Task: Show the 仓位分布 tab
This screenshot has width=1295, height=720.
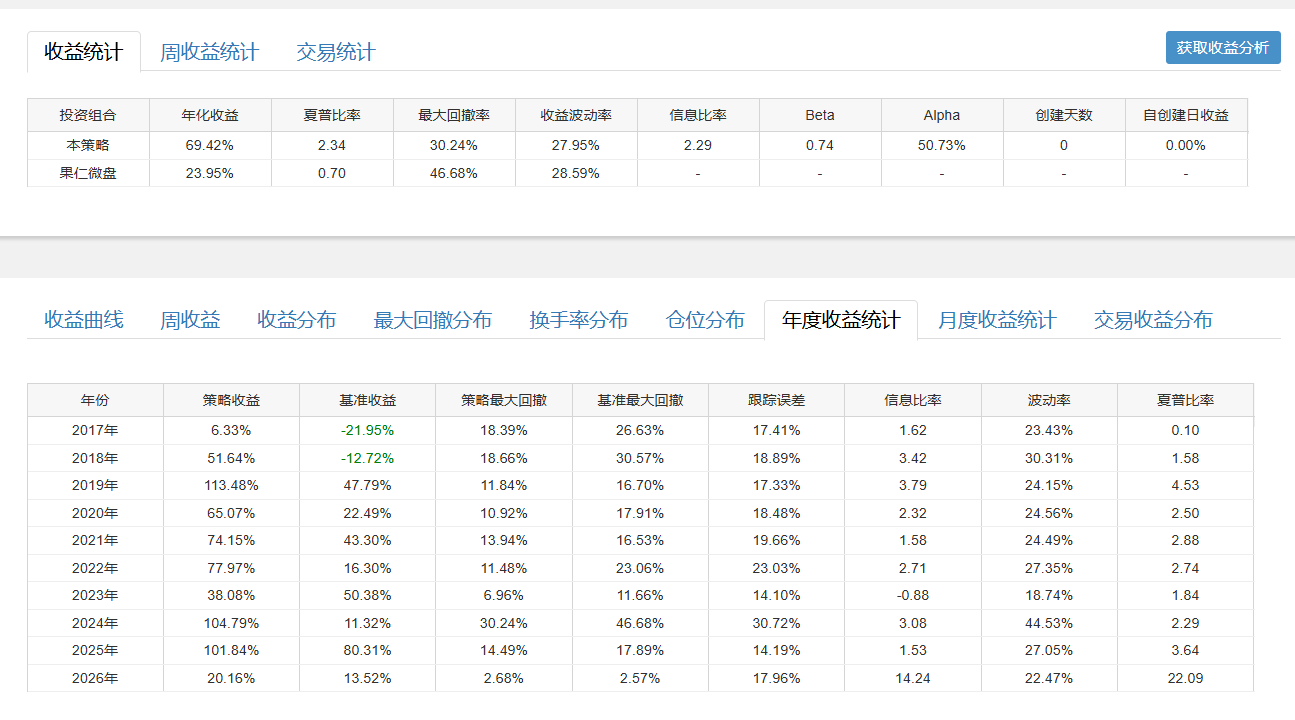Action: click(x=706, y=320)
